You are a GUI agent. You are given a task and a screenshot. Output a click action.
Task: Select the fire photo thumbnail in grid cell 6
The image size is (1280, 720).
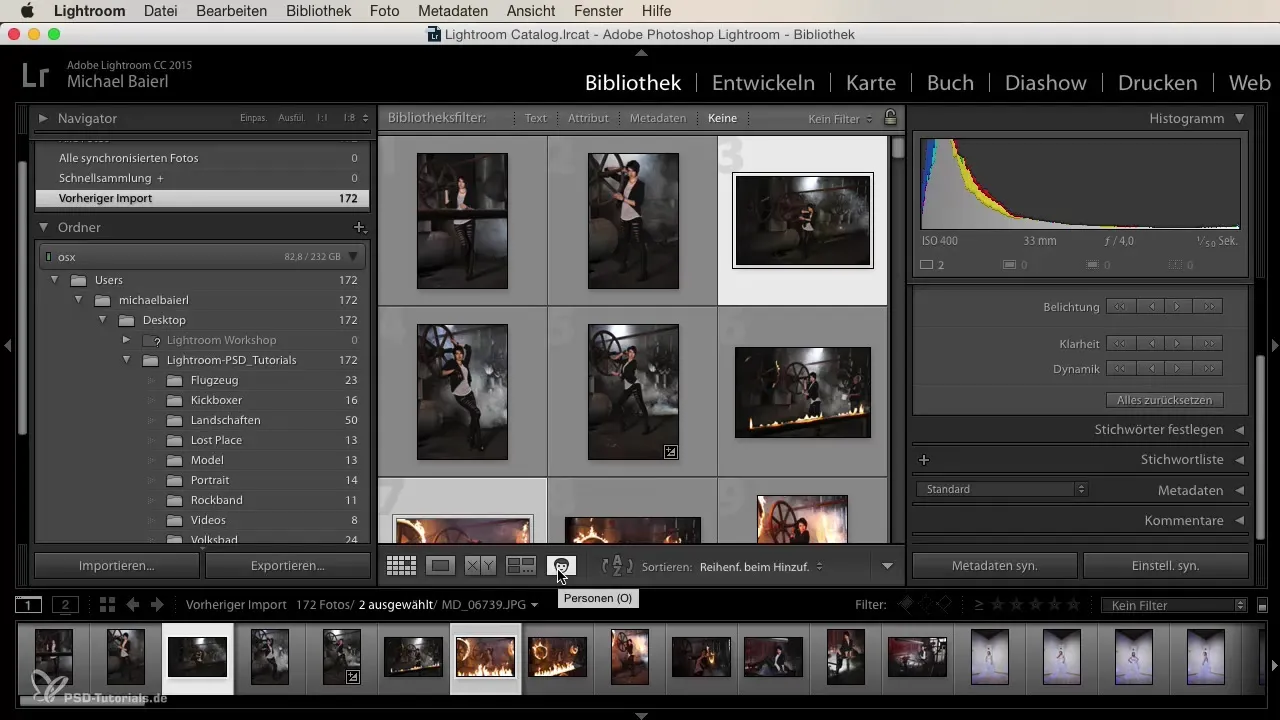pyautogui.click(x=802, y=393)
